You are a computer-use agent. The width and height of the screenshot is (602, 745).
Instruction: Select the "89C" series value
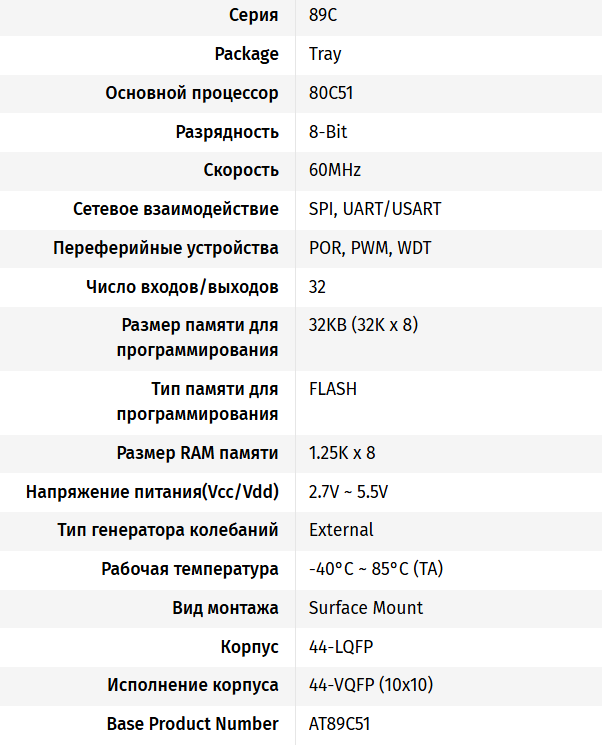click(325, 15)
